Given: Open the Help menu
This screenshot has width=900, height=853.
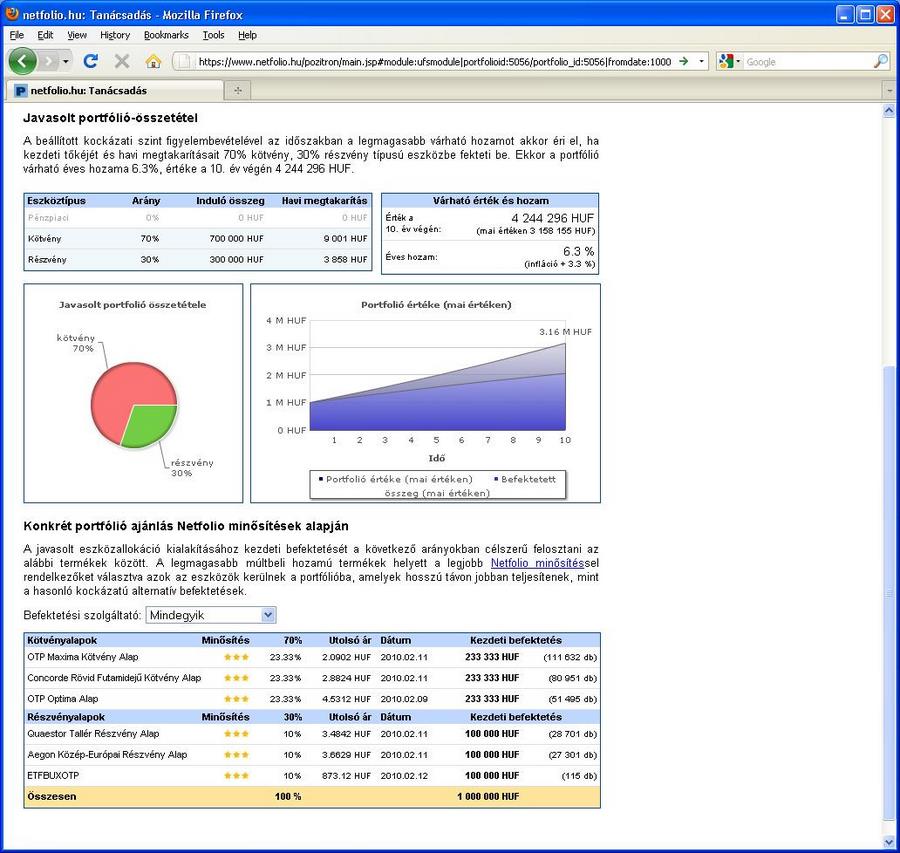Looking at the screenshot, I should point(247,35).
